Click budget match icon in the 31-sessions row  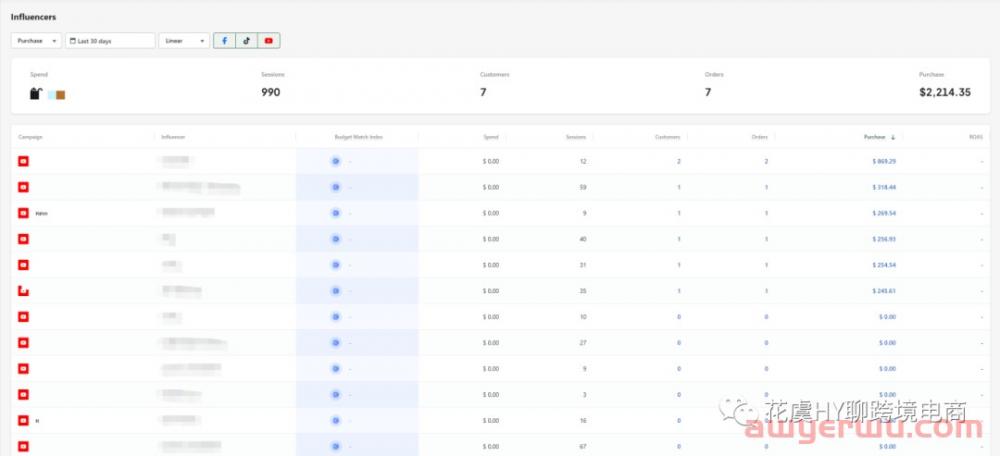coord(335,265)
